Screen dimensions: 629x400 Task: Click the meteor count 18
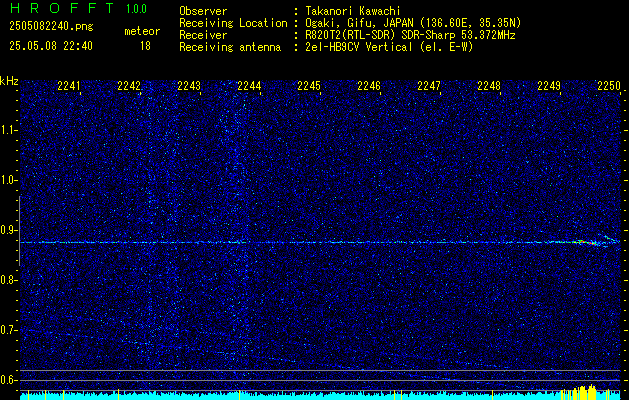145,46
